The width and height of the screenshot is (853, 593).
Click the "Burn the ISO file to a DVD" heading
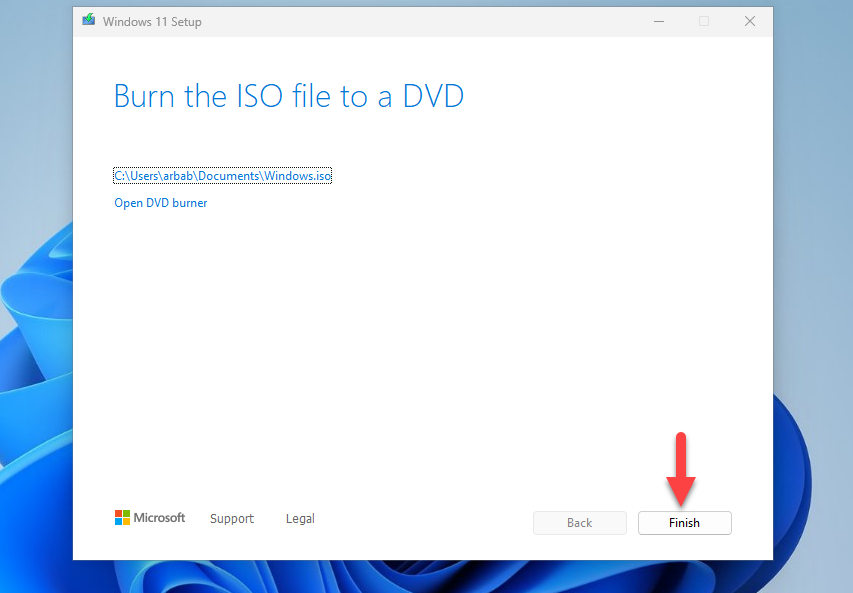289,96
